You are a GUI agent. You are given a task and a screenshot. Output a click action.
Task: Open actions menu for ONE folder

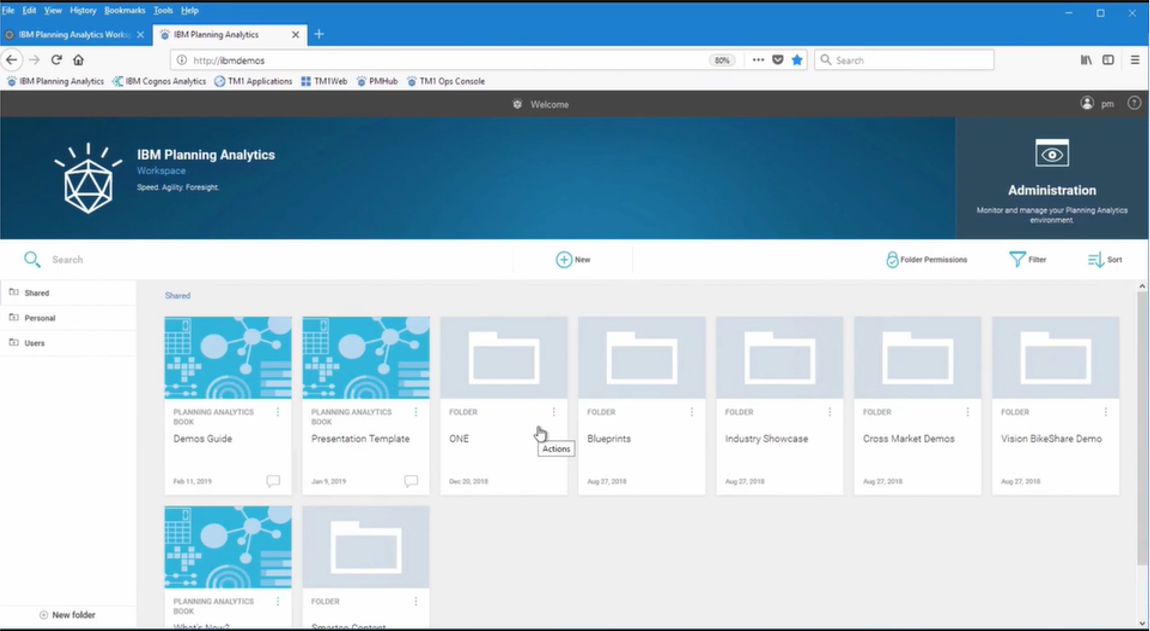554,412
